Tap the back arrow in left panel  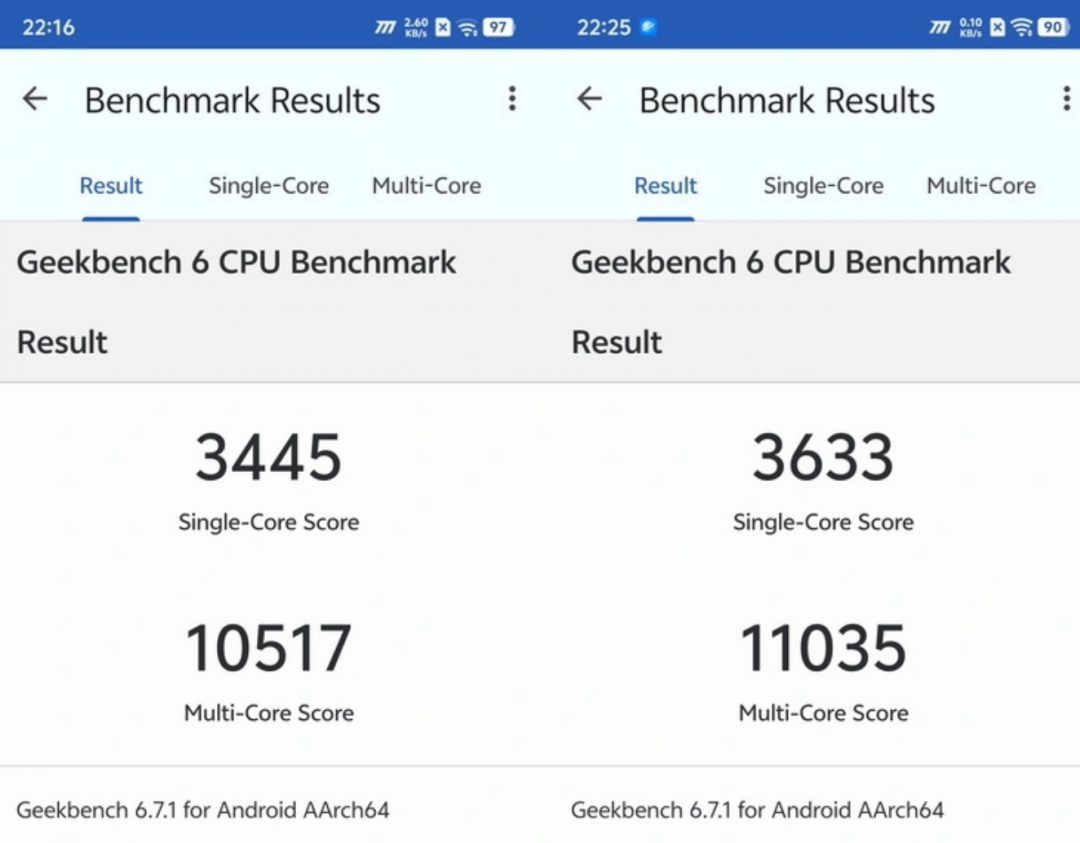[34, 99]
